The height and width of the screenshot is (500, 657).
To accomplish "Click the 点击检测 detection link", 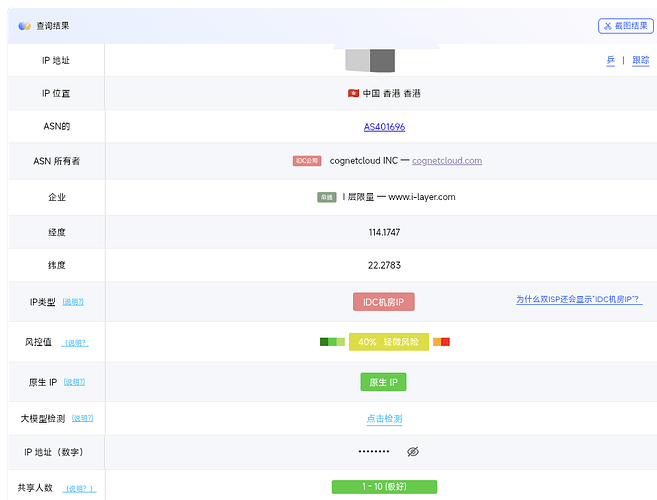I will tap(384, 419).
